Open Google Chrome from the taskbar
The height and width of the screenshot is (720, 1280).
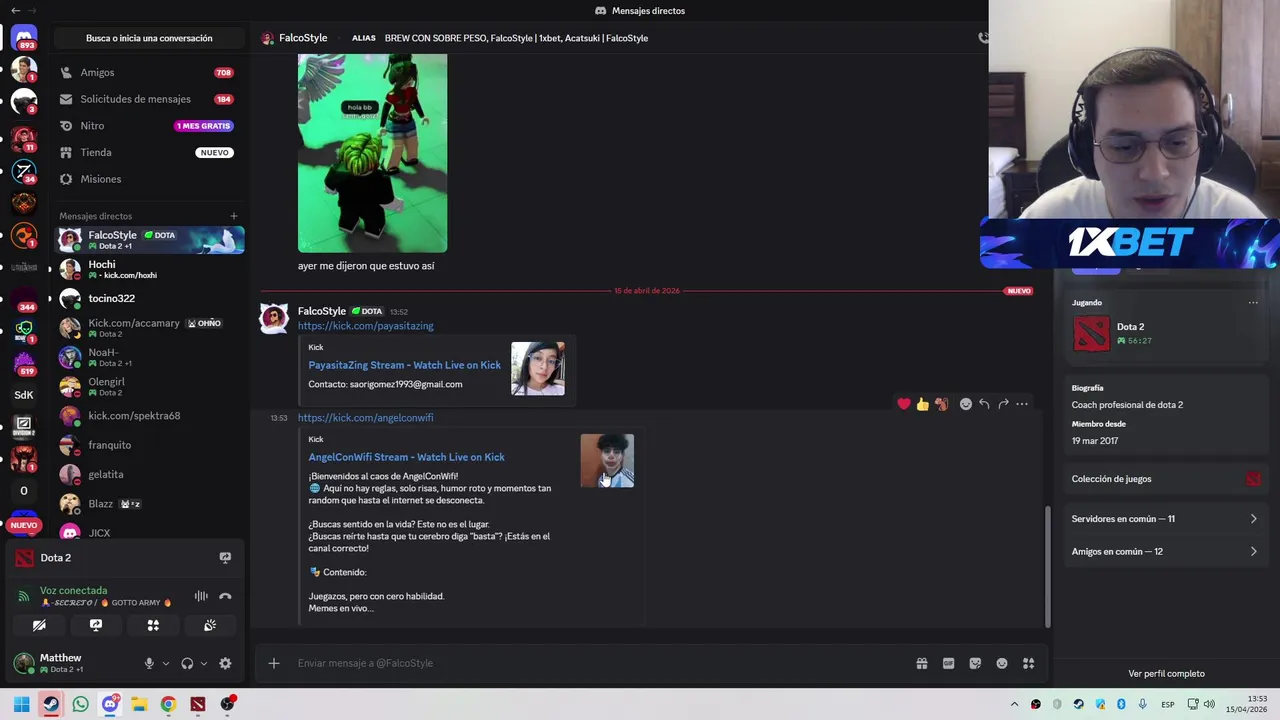point(168,704)
